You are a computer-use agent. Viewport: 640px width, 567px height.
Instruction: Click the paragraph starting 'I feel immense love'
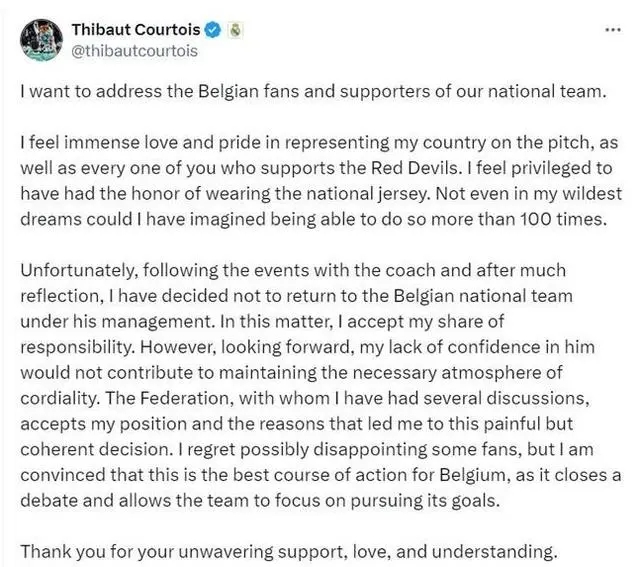(x=320, y=189)
